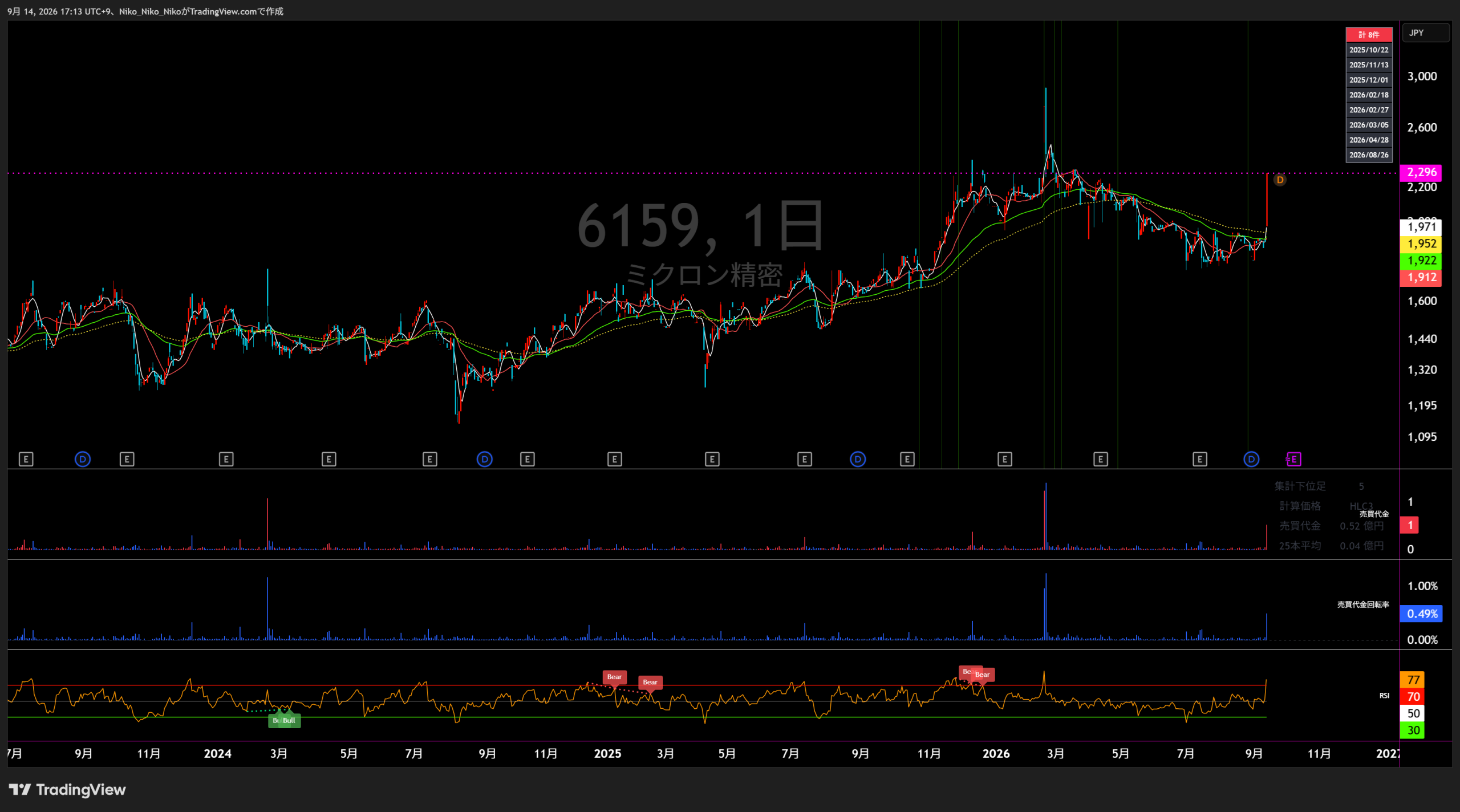
Task: Open the earnings E marker nearest January 2026
Action: click(x=1005, y=459)
